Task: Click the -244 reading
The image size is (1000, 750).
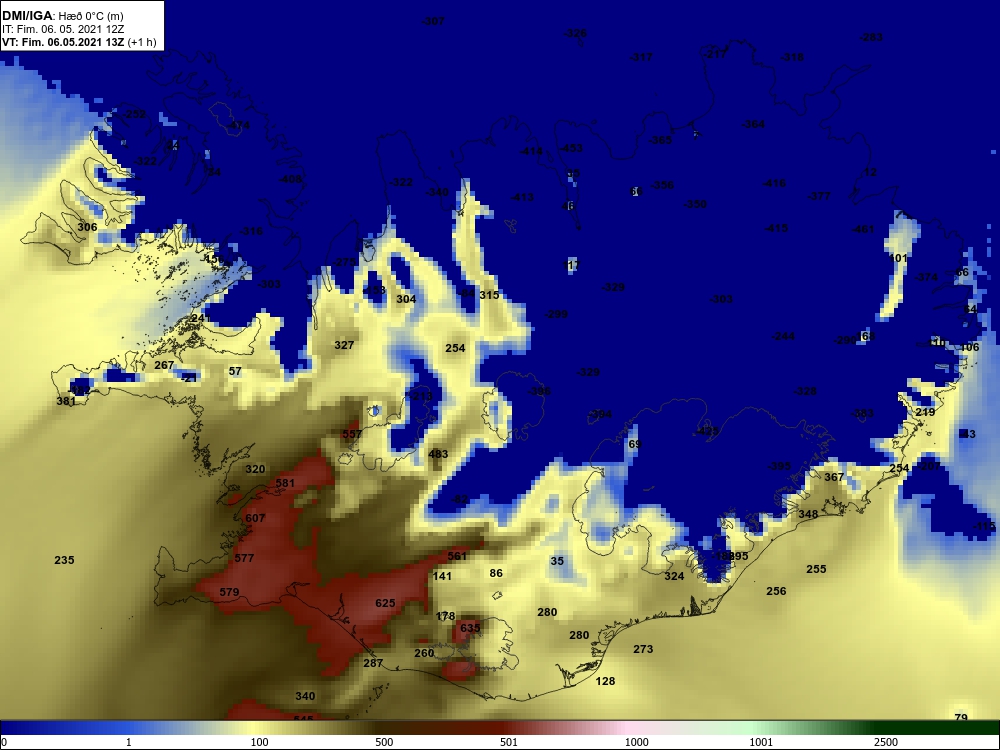Action: point(783,336)
